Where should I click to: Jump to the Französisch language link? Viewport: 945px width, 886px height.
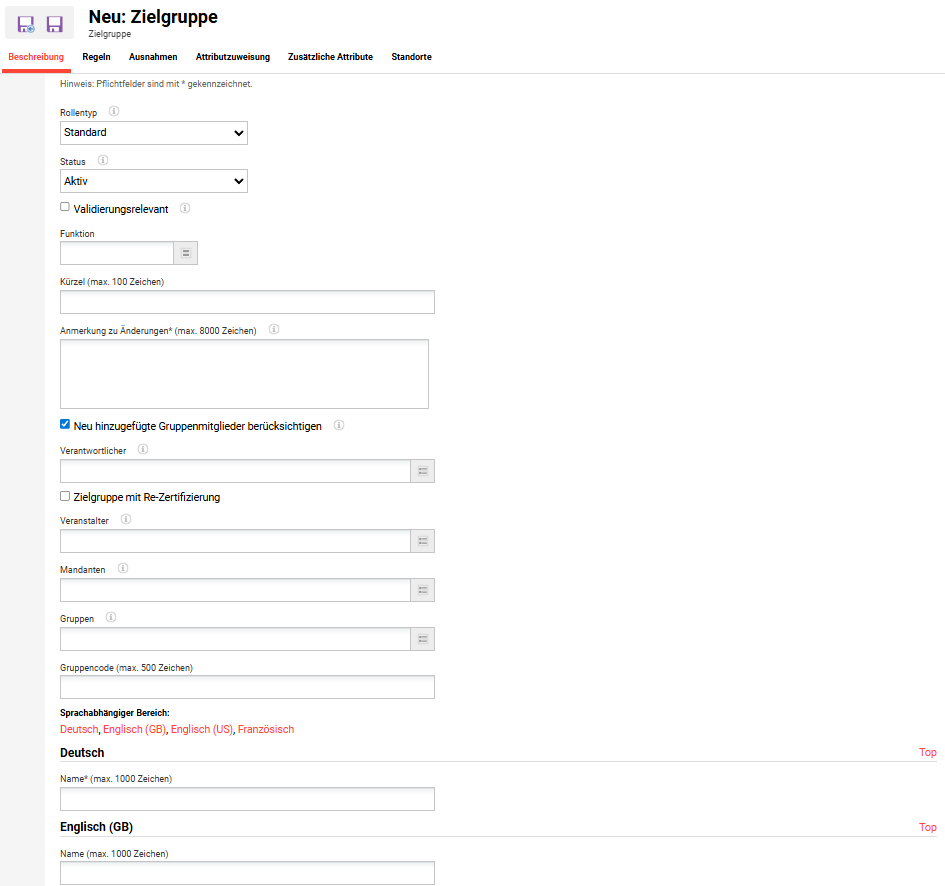(266, 730)
